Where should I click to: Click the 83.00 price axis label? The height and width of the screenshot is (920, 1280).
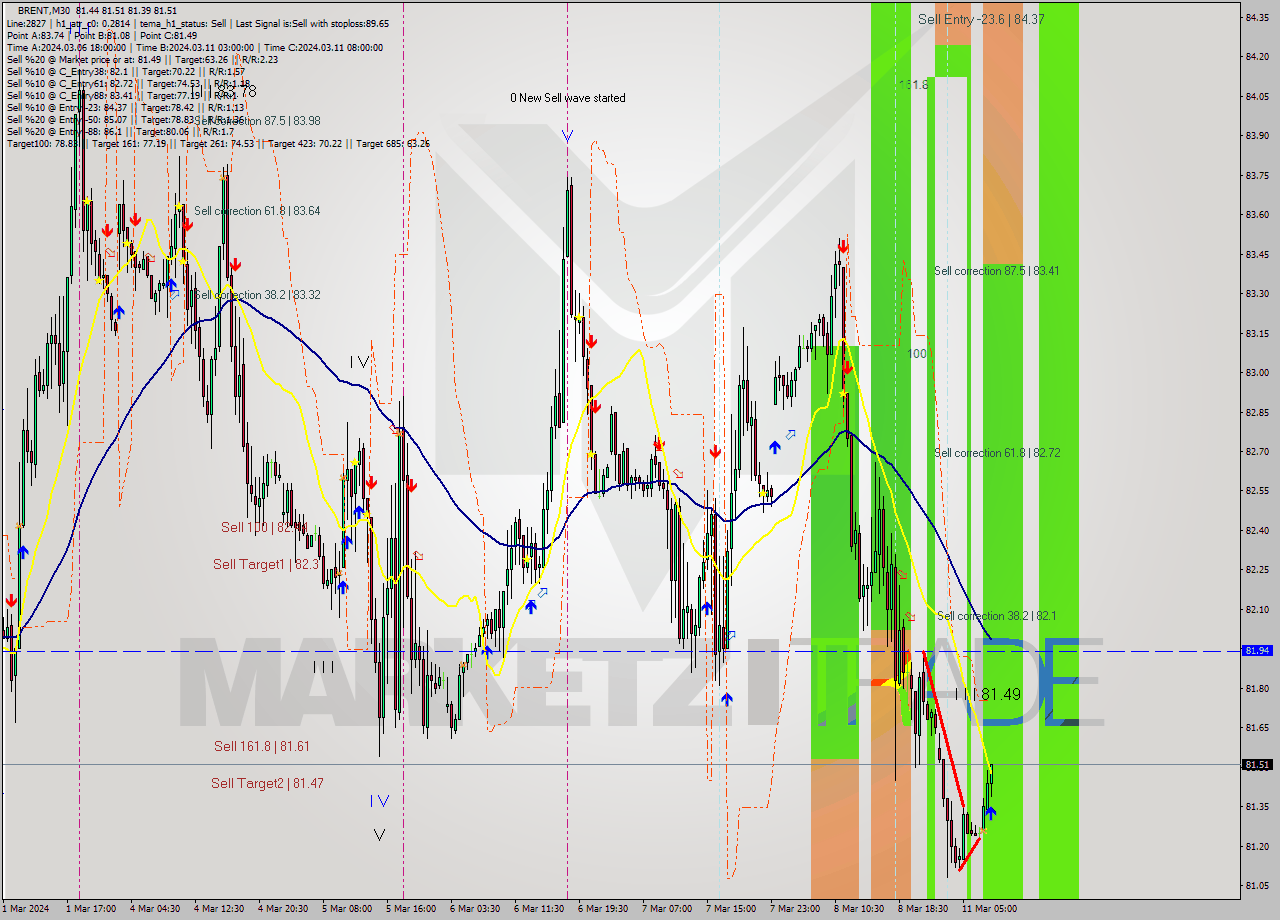click(1257, 372)
